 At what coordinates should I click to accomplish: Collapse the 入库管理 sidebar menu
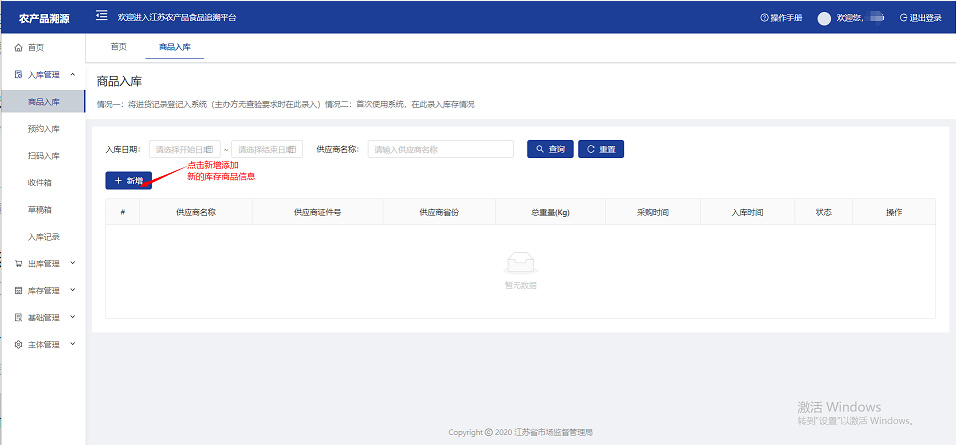point(44,75)
